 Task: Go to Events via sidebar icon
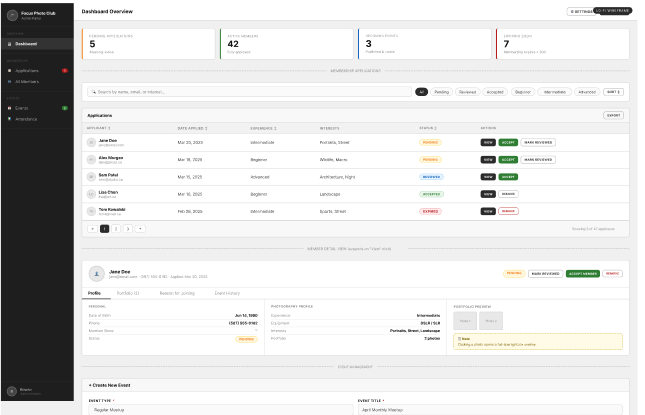[10, 107]
